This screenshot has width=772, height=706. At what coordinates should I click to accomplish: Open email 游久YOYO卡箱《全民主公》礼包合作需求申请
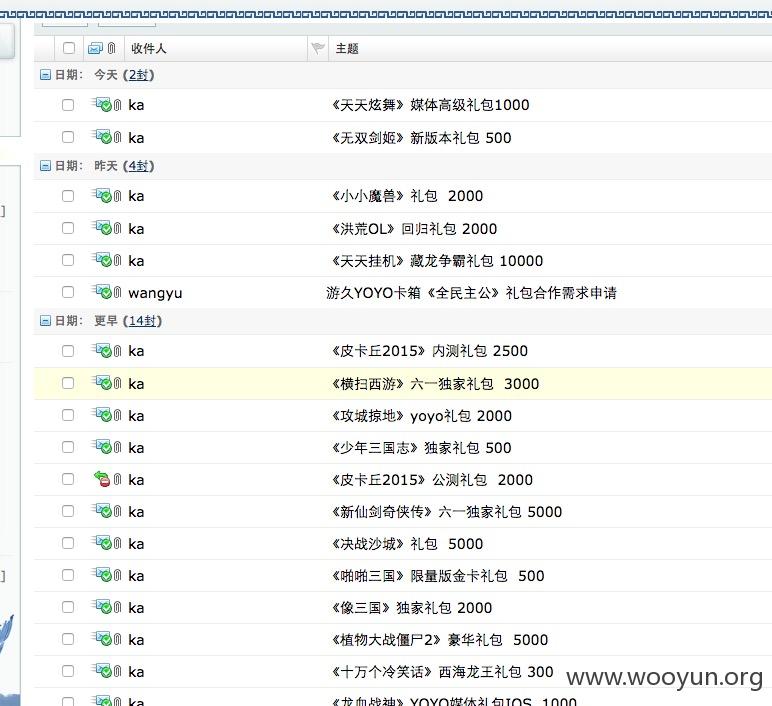pyautogui.click(x=471, y=293)
